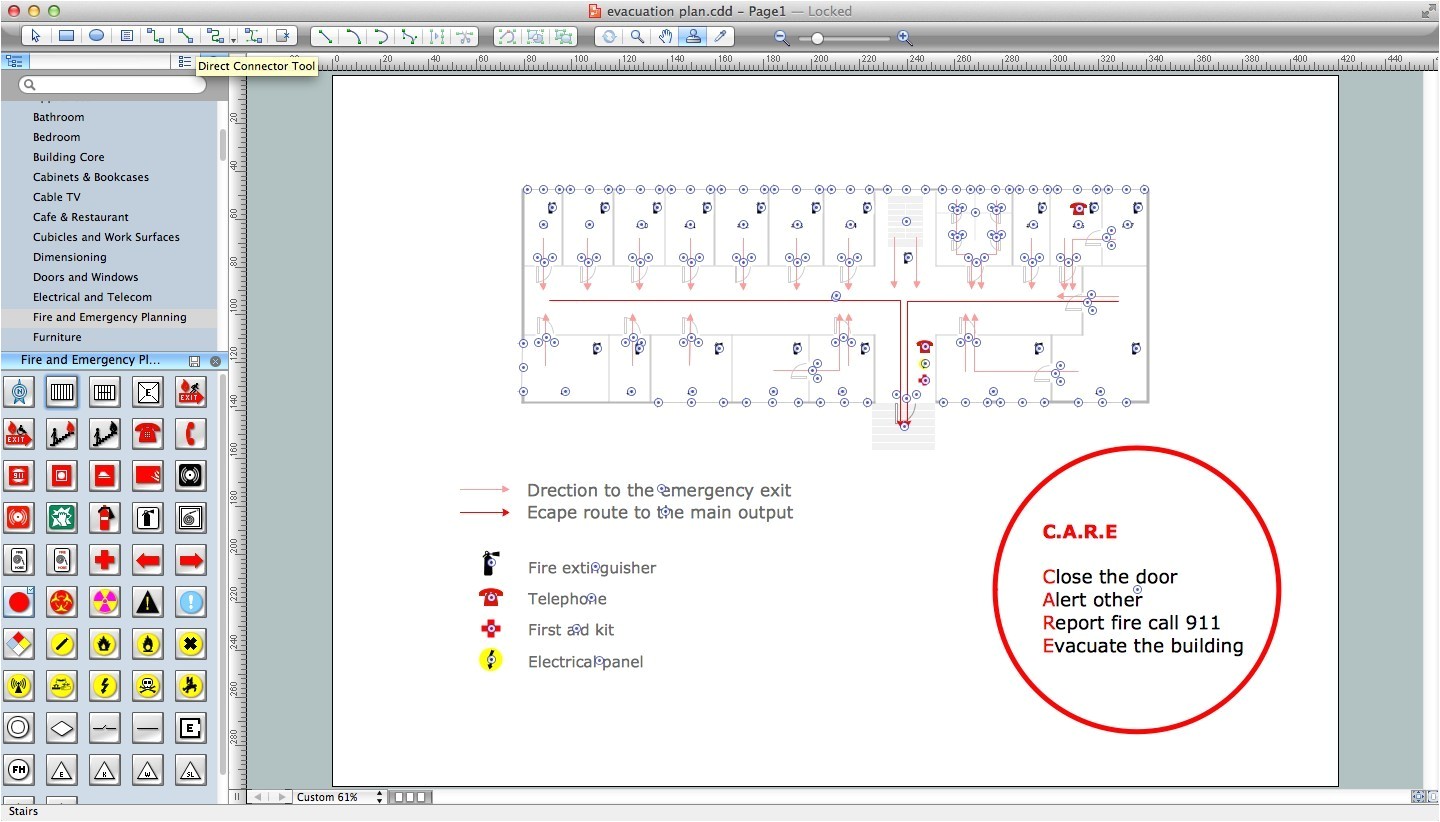The width and height of the screenshot is (1440, 822).
Task: Activate the hand pan tool
Action: point(665,37)
